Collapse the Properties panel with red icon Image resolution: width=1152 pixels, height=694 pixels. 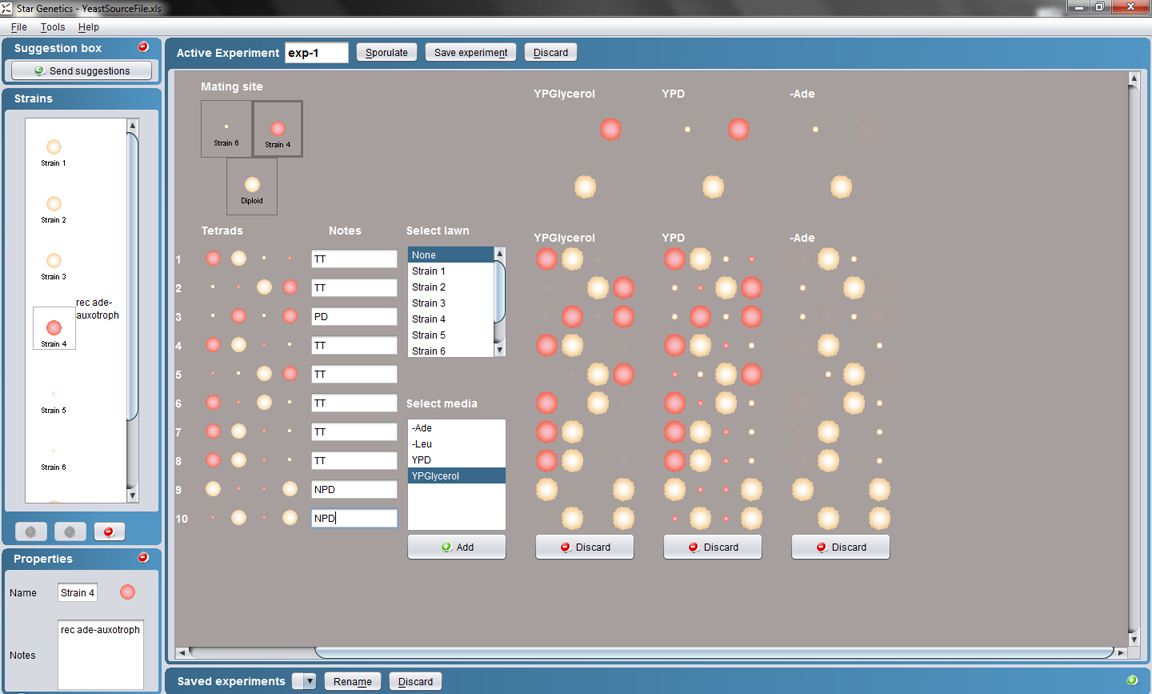coord(143,558)
